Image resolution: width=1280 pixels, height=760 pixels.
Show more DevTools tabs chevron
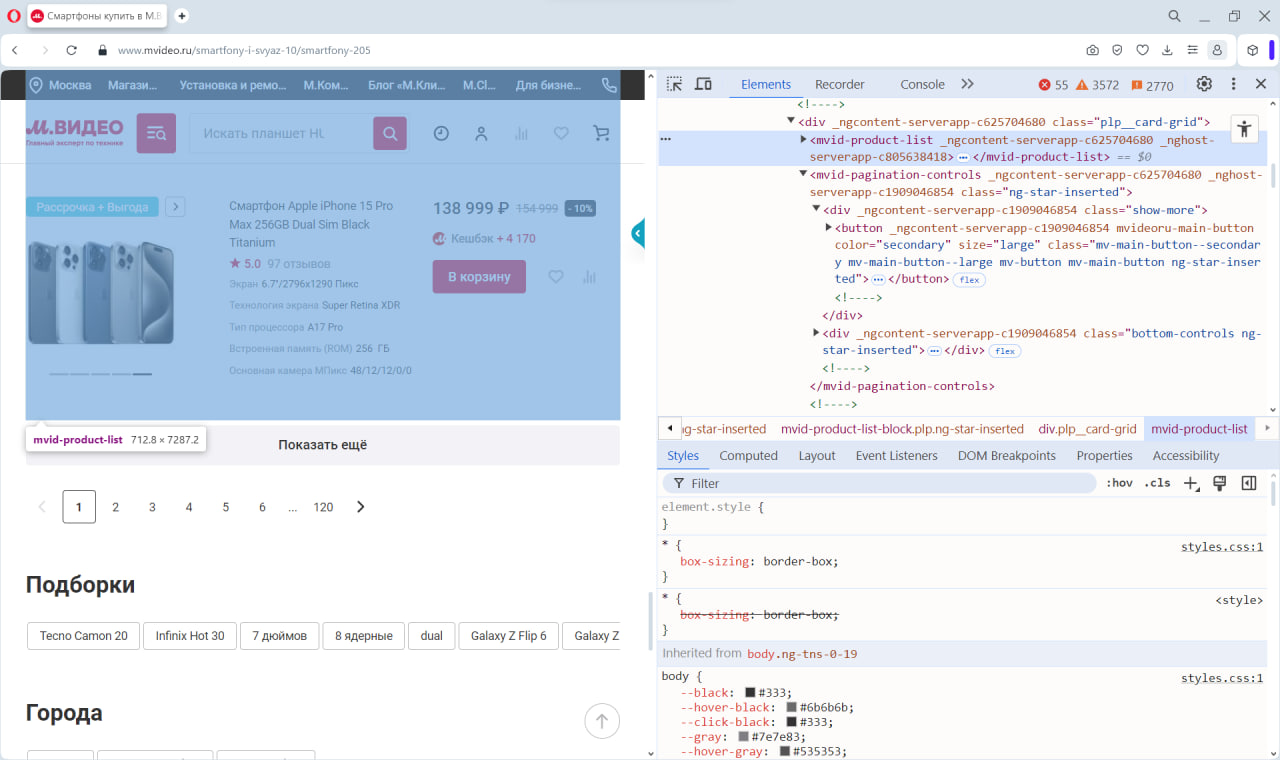(x=967, y=84)
